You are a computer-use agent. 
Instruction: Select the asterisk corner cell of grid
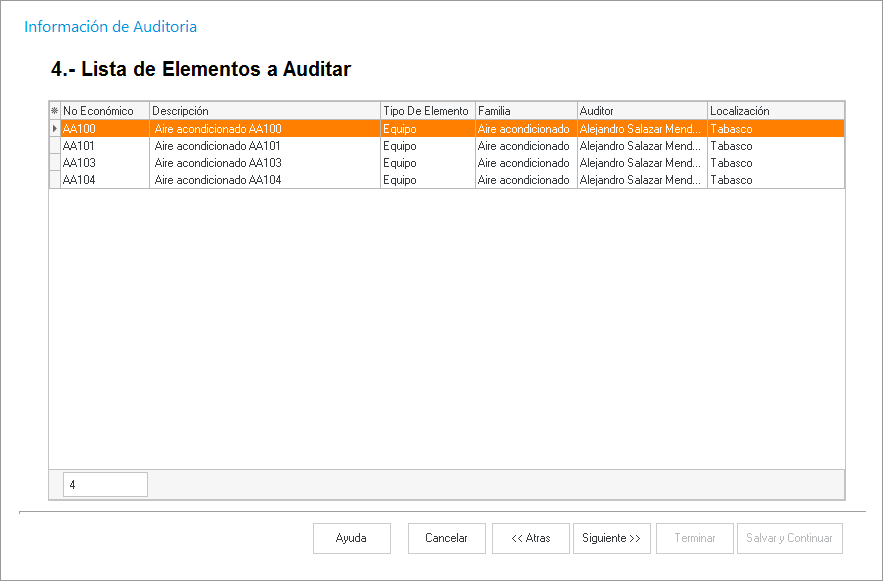pos(54,111)
